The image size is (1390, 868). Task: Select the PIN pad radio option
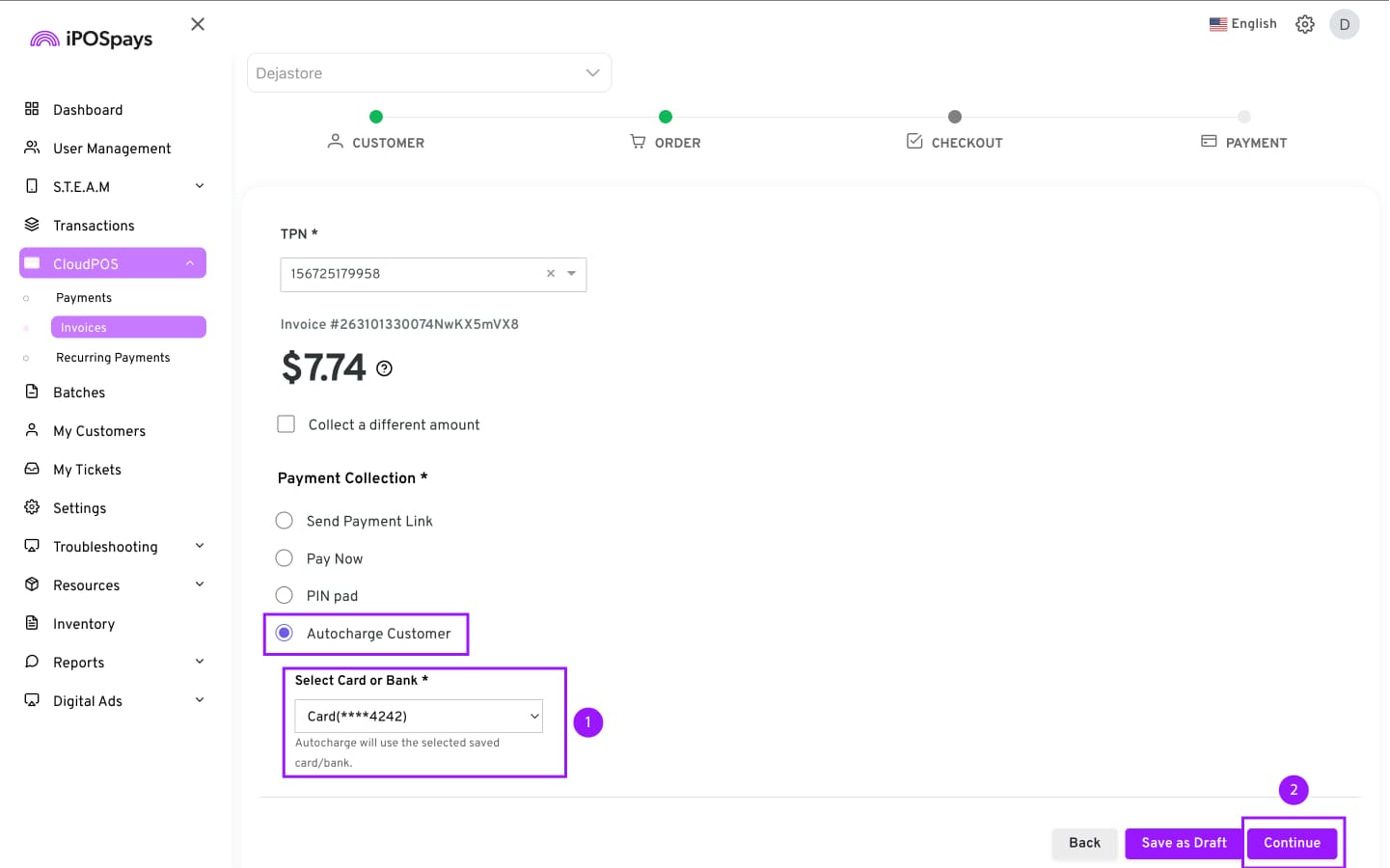coord(285,595)
